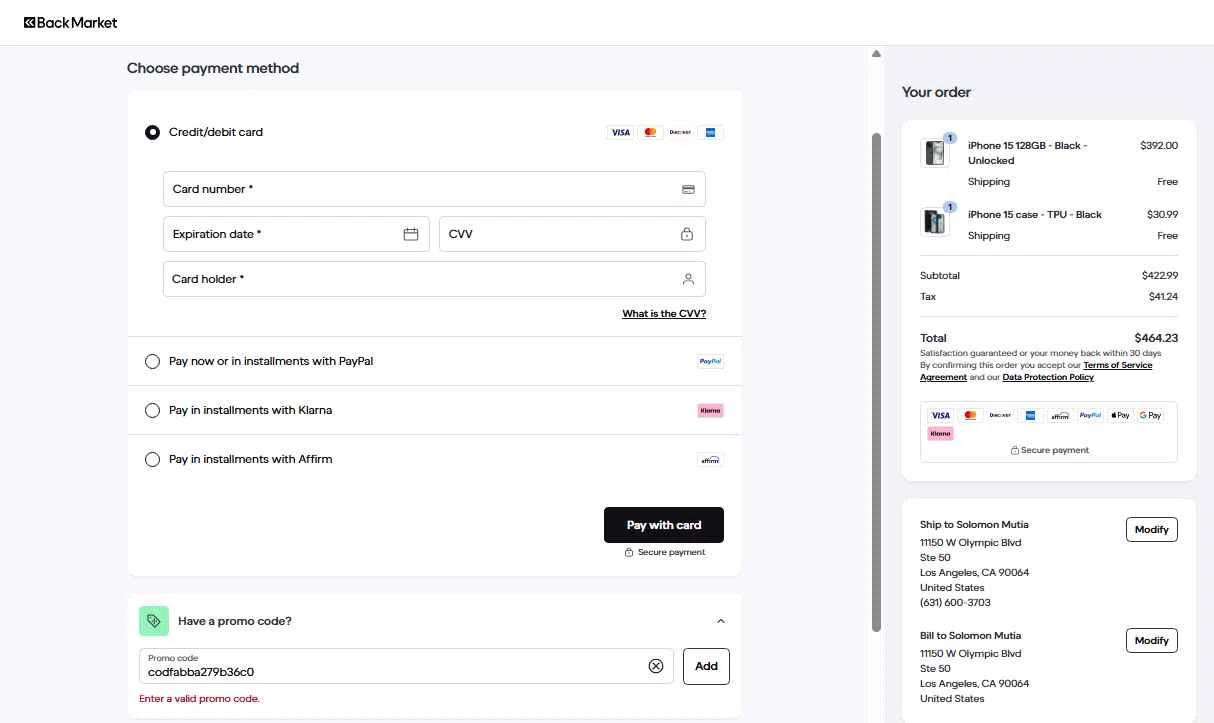
Task: Focus the Card number field
Action: point(434,189)
